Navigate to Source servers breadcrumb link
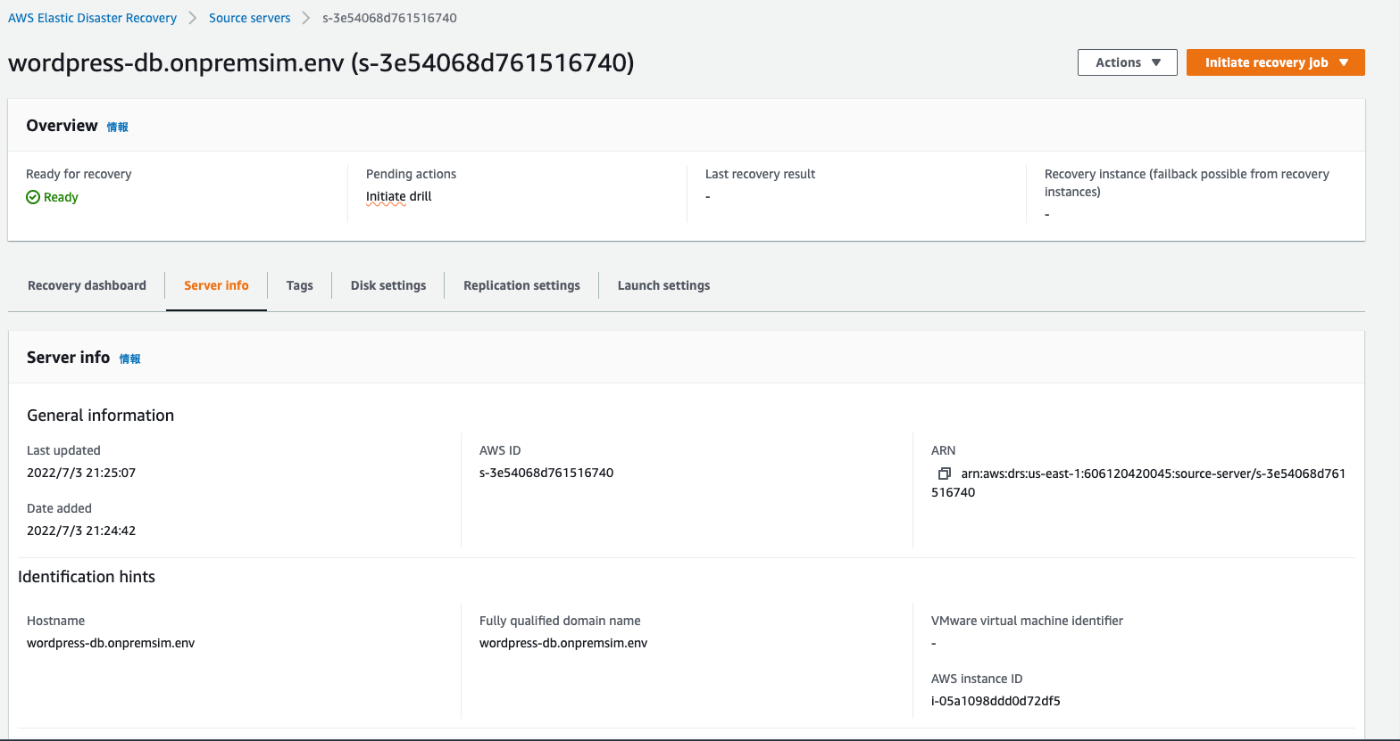 249,18
